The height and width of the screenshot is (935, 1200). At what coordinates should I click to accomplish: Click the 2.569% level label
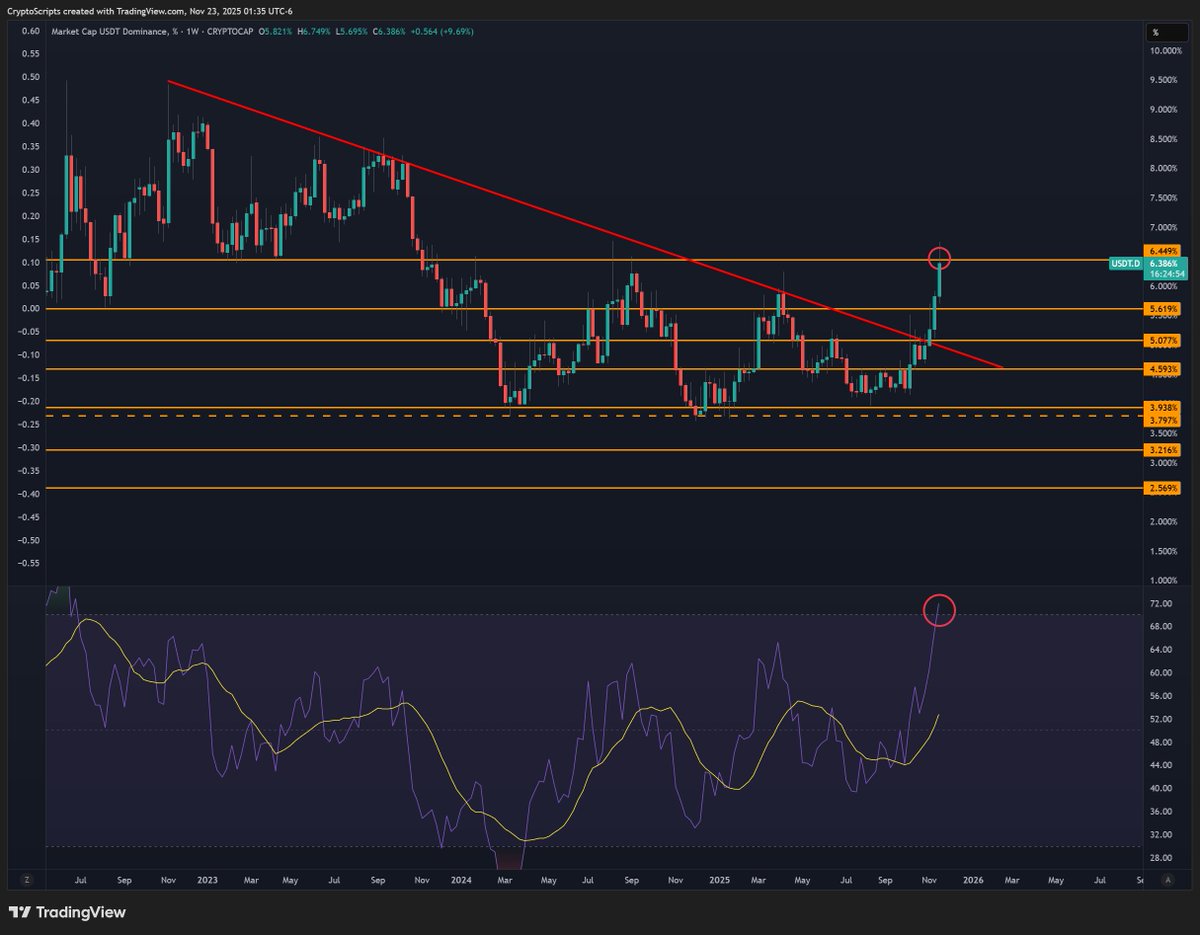pos(1164,488)
